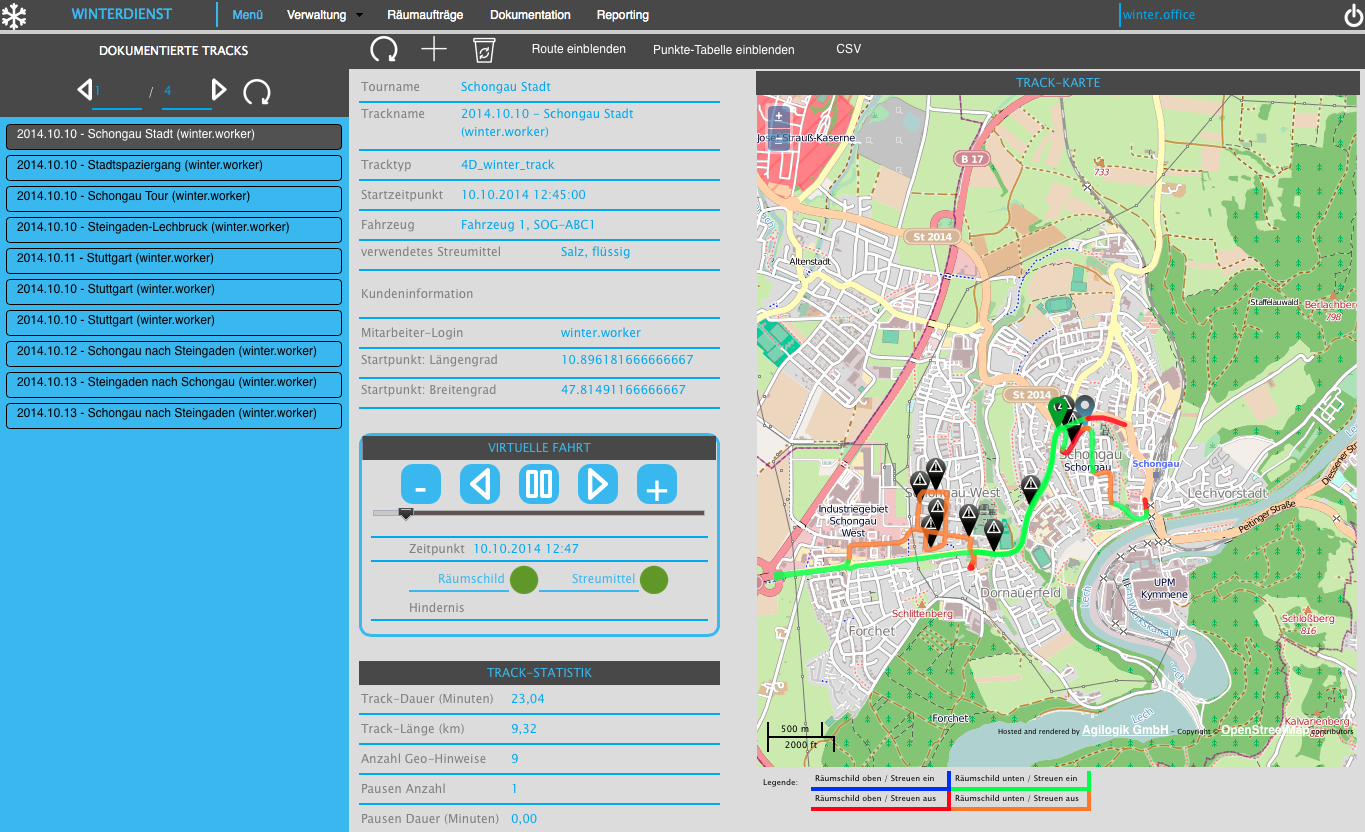The height and width of the screenshot is (832, 1365).
Task: Click the CSV export button
Action: coord(848,49)
